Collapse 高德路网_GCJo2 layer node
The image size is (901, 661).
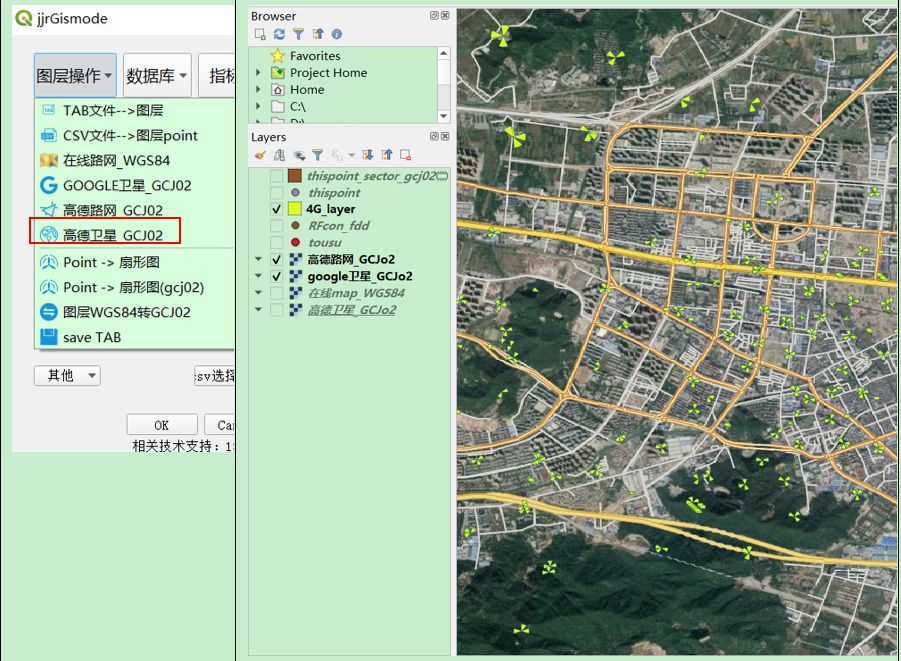(259, 259)
